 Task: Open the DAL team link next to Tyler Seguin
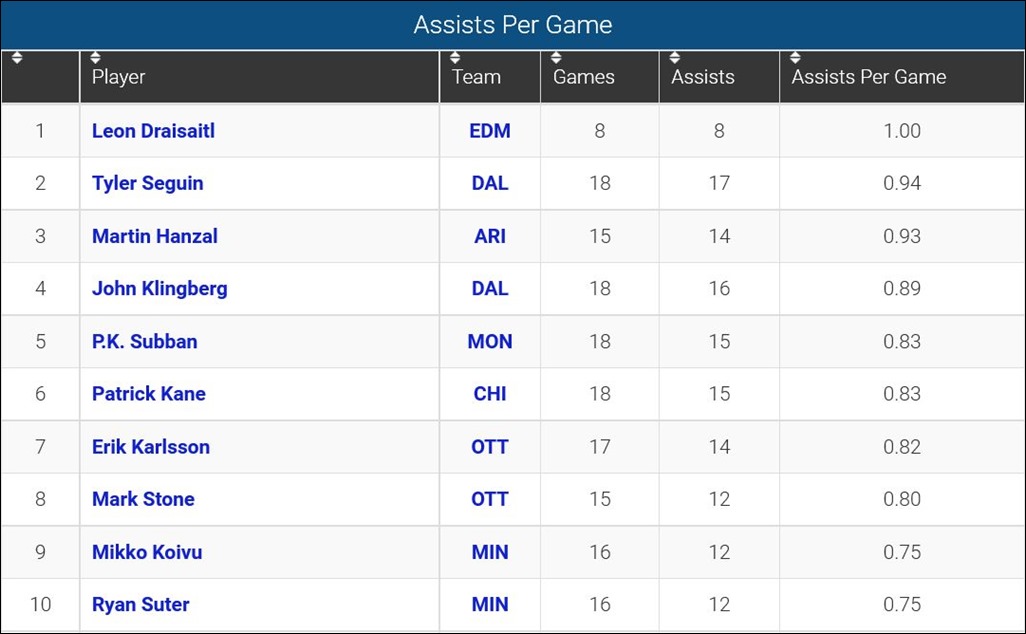click(489, 183)
